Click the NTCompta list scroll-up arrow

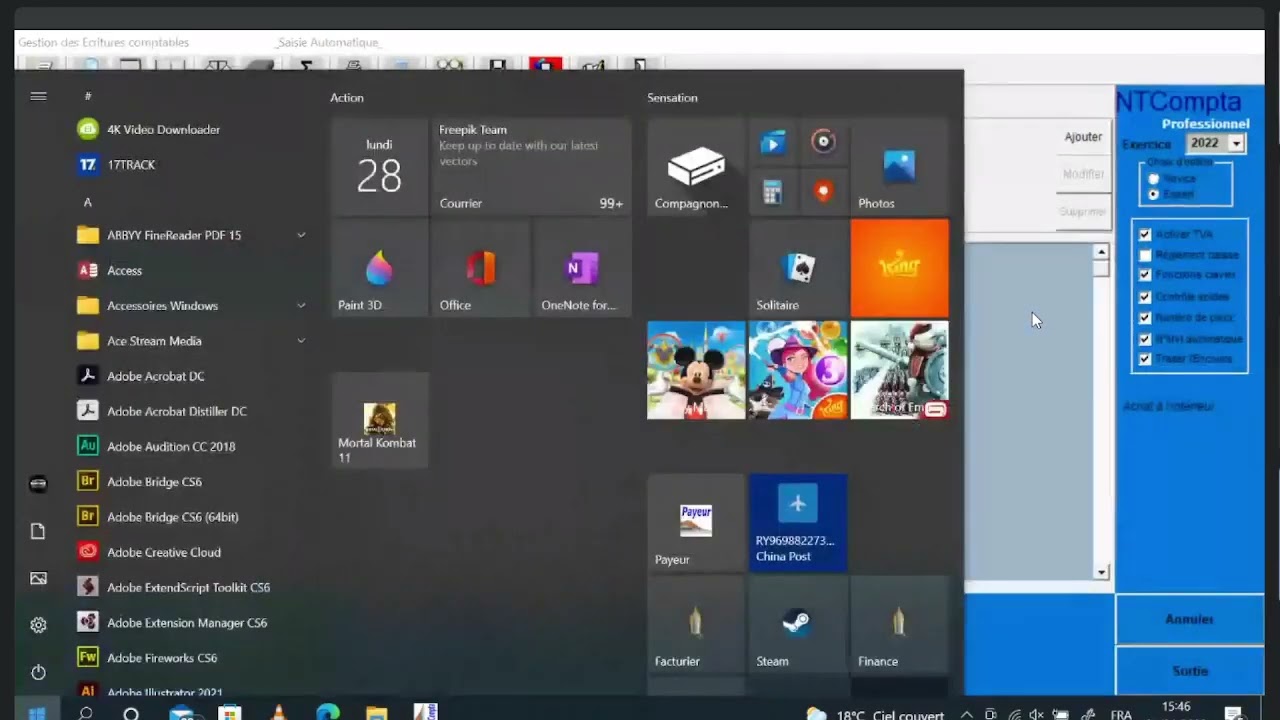coord(1101,252)
